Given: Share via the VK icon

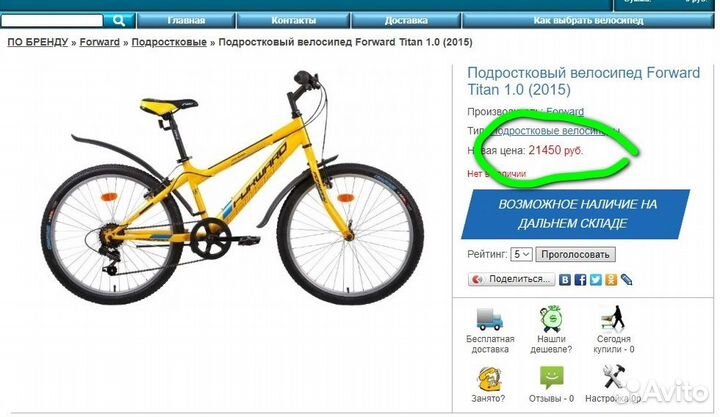Looking at the screenshot, I should 565,279.
